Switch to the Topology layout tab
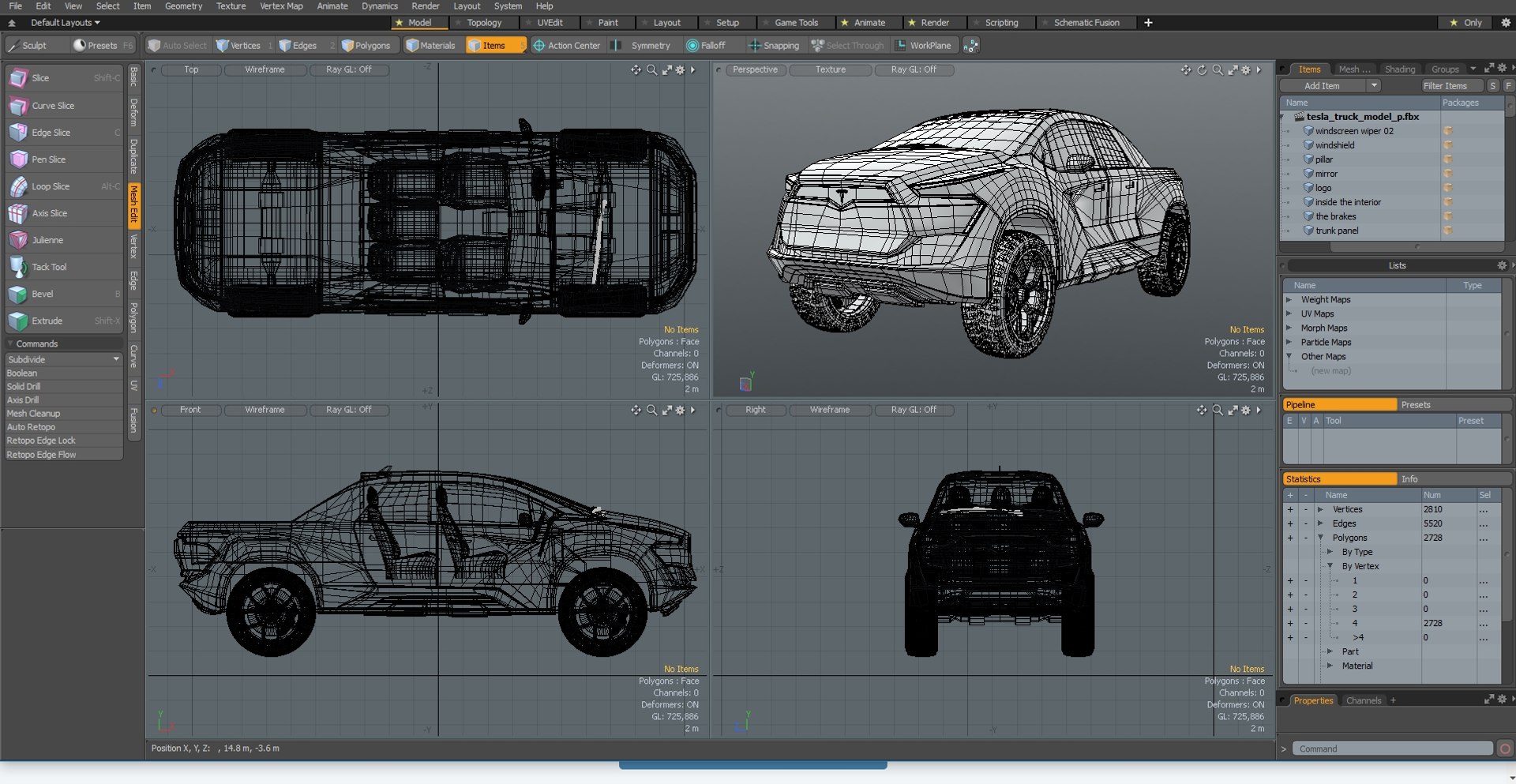Screen dimensions: 1516x784 pos(484,22)
